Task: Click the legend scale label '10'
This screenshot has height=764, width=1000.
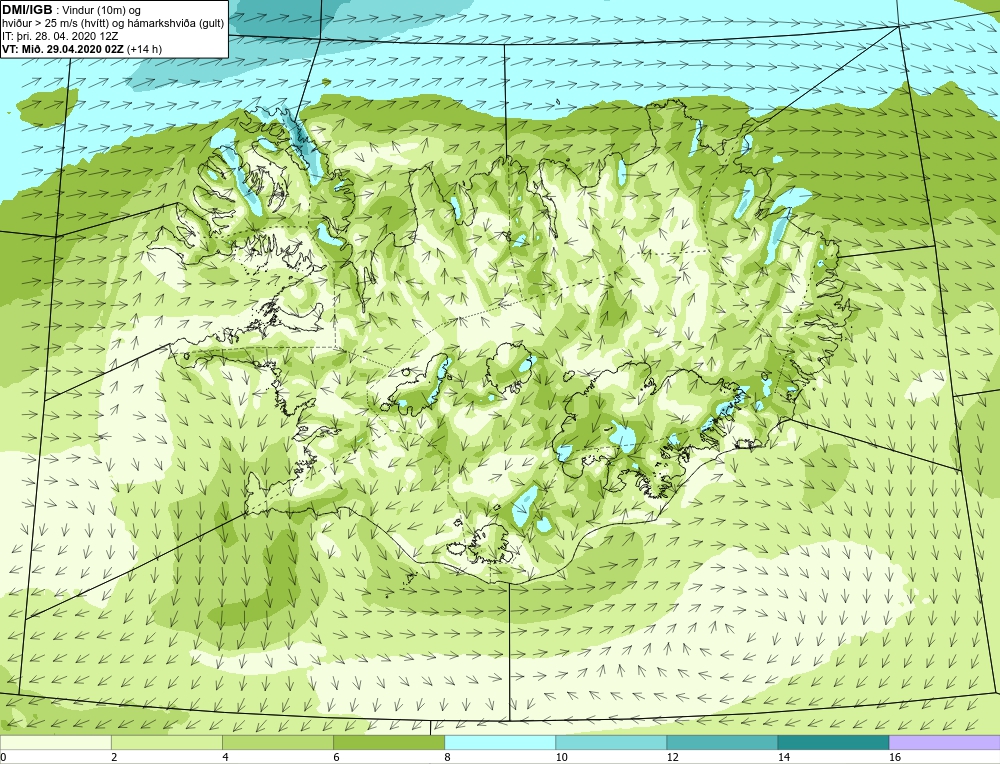Action: coord(561,757)
